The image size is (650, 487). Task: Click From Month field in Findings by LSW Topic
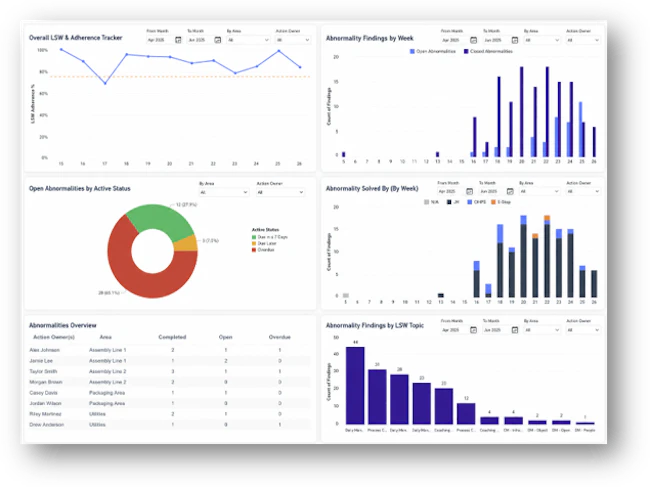point(459,330)
